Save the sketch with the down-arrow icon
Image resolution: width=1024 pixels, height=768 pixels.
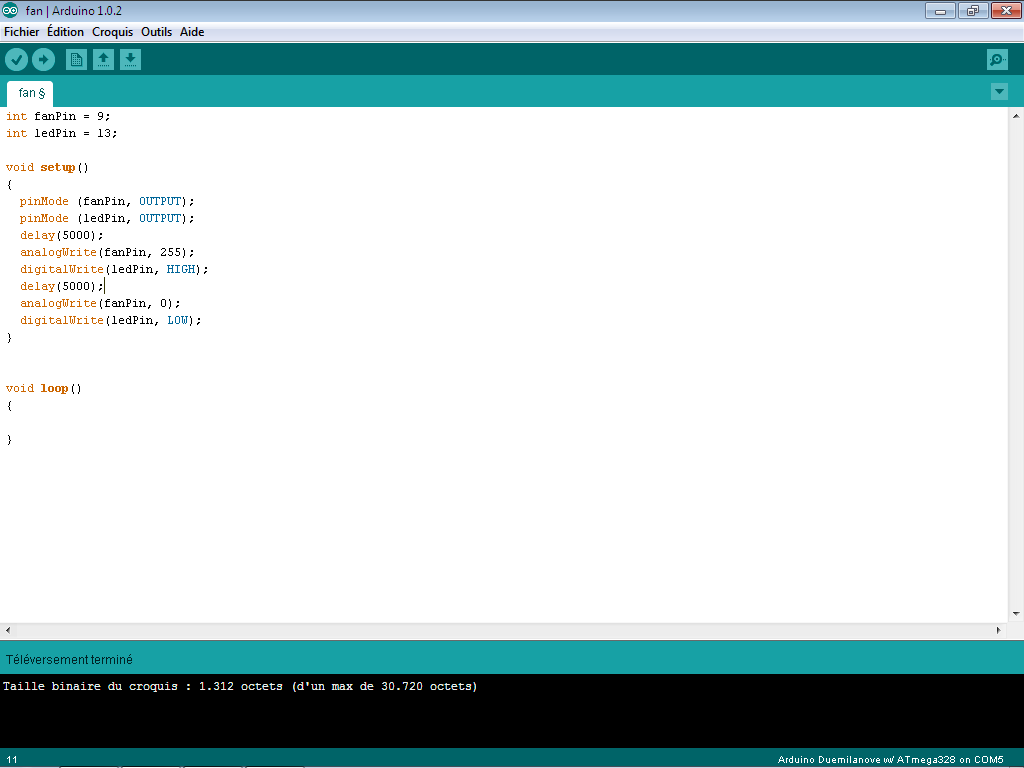coord(131,60)
